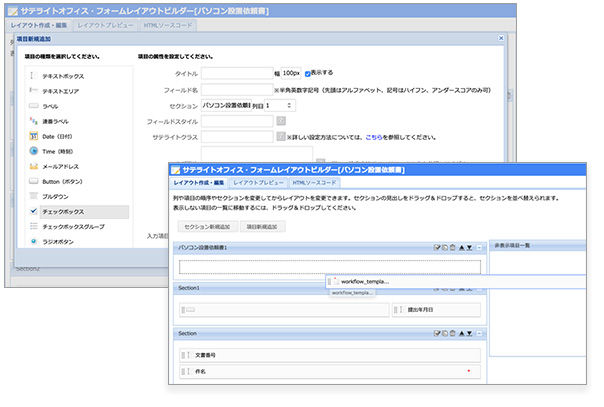Switch to レイアウトプレビュー tab in front window
The height and width of the screenshot is (407, 604).
(258, 183)
